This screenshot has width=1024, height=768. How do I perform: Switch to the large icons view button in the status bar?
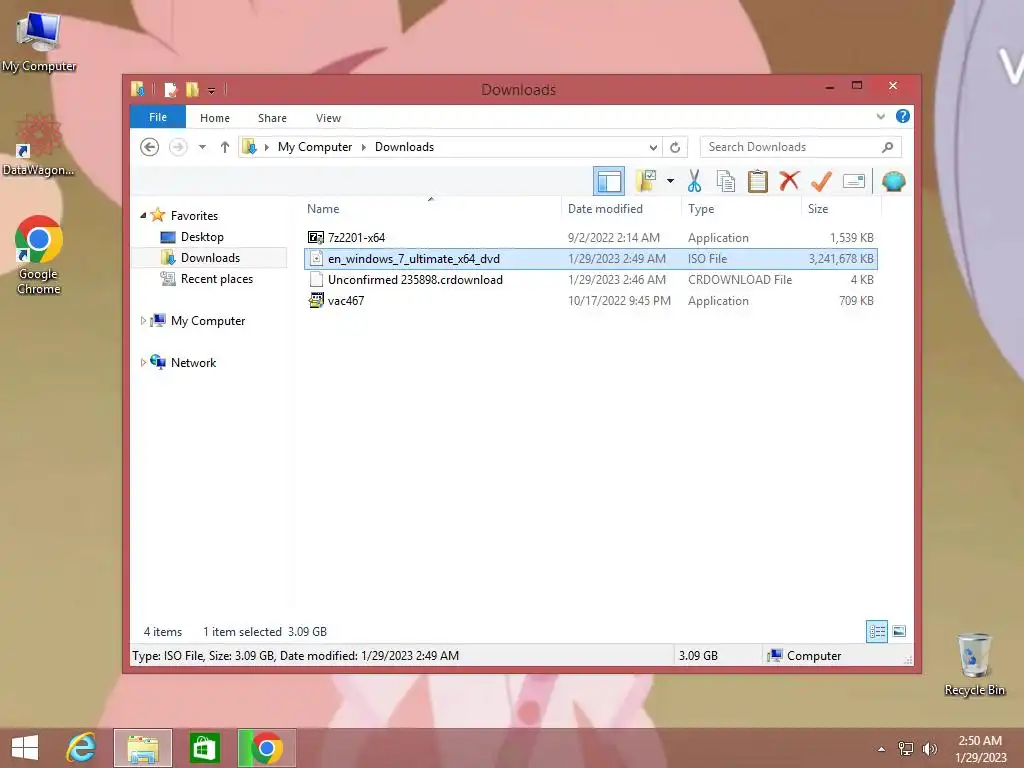pyautogui.click(x=899, y=632)
